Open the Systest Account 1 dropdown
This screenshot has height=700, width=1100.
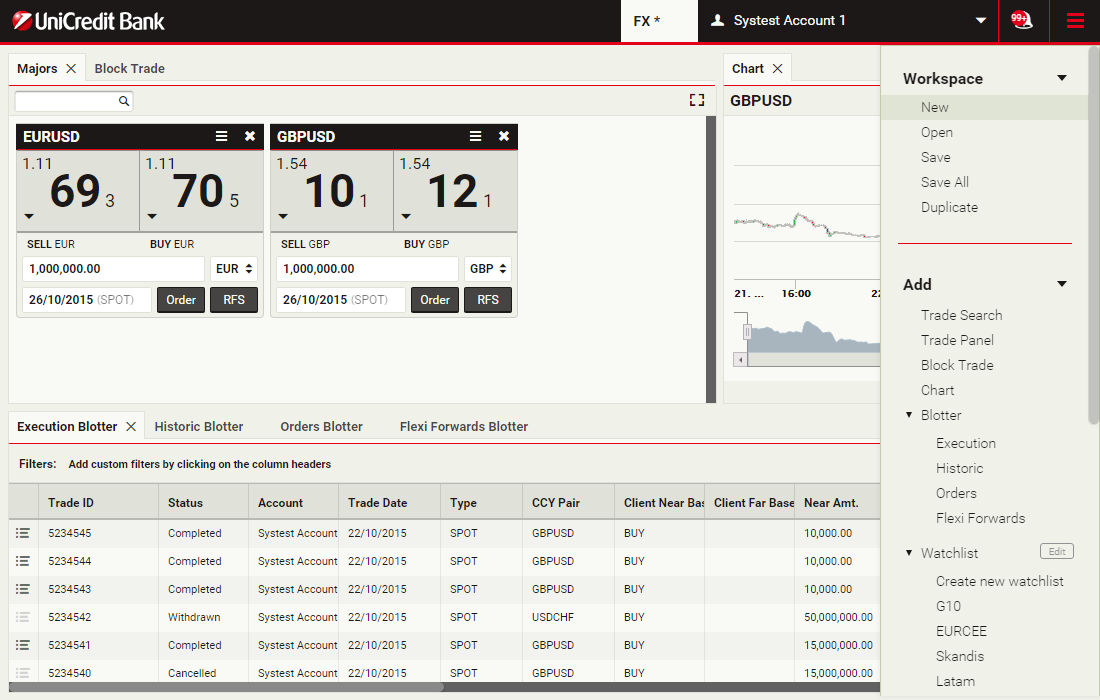pyautogui.click(x=980, y=21)
